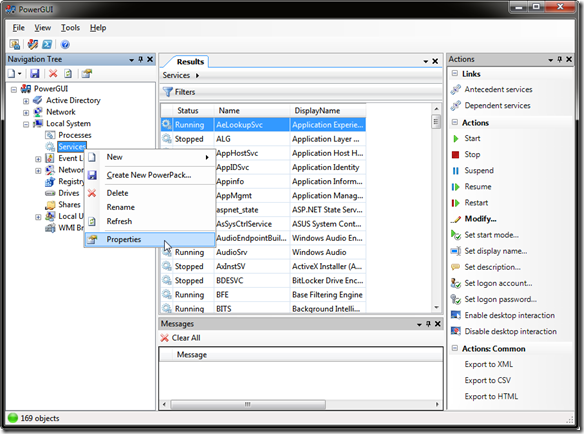Sort by the Name column header
584x434 pixels.
coord(229,111)
